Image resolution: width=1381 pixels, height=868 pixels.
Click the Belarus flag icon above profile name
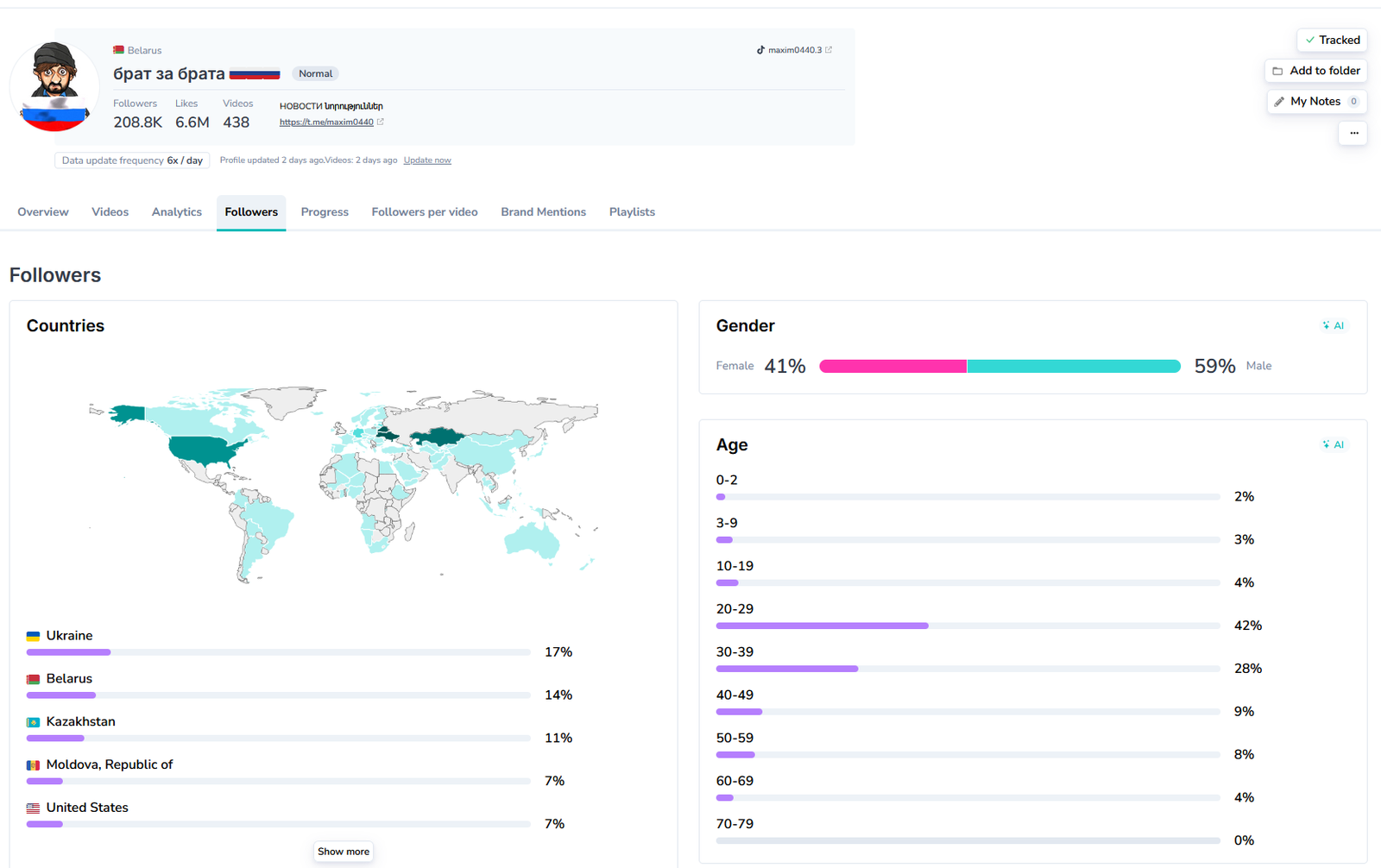click(118, 50)
